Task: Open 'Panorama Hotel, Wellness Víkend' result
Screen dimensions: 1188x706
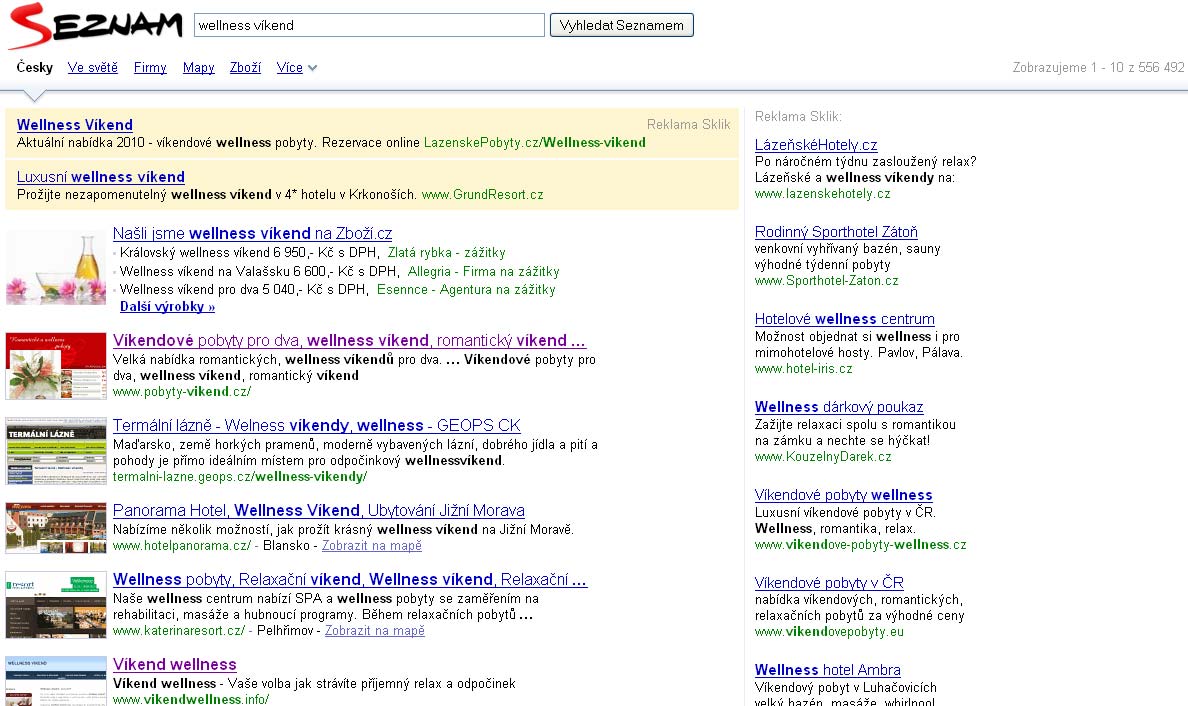Action: click(x=319, y=511)
